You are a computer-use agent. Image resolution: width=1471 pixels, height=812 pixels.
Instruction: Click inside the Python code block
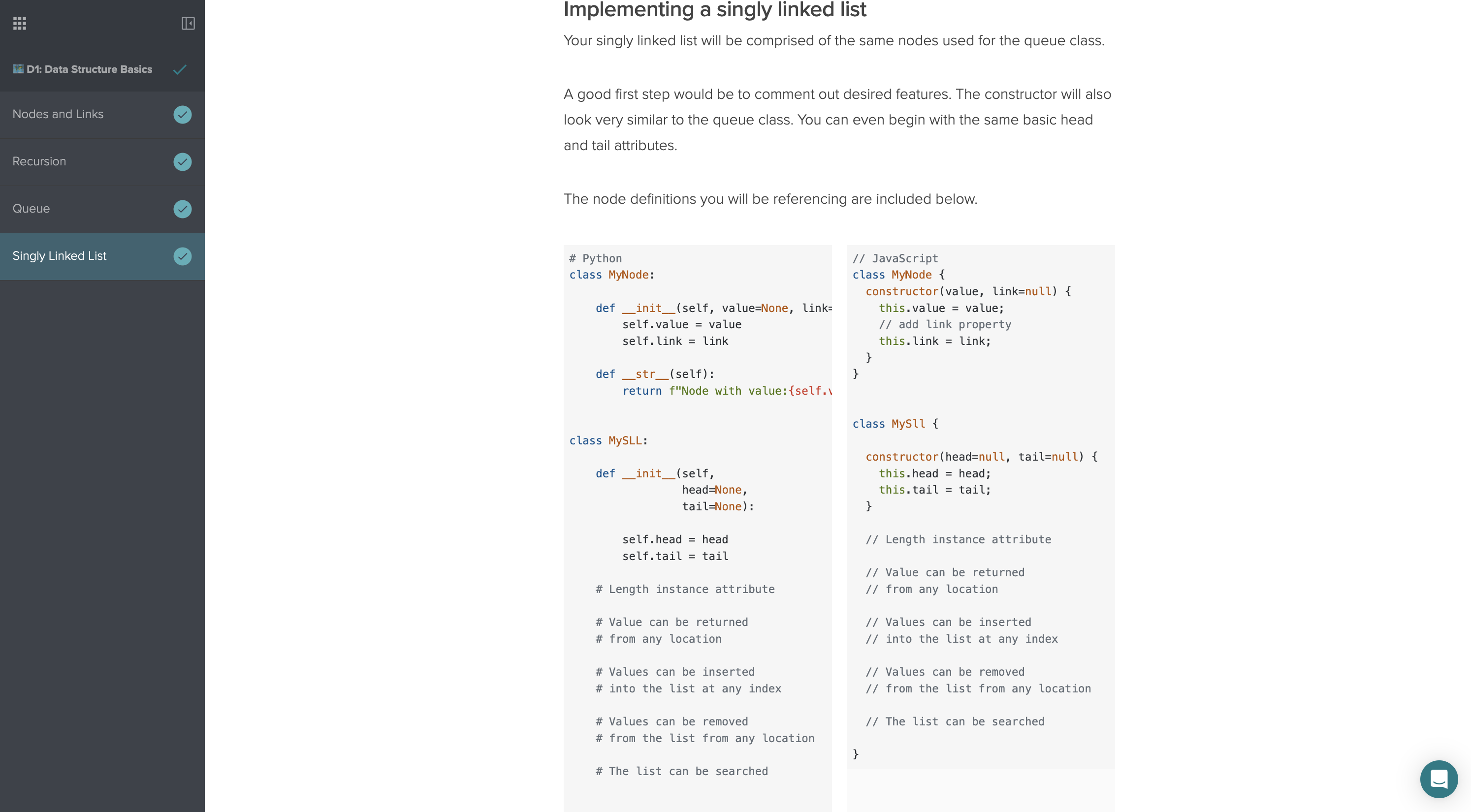pyautogui.click(x=697, y=528)
